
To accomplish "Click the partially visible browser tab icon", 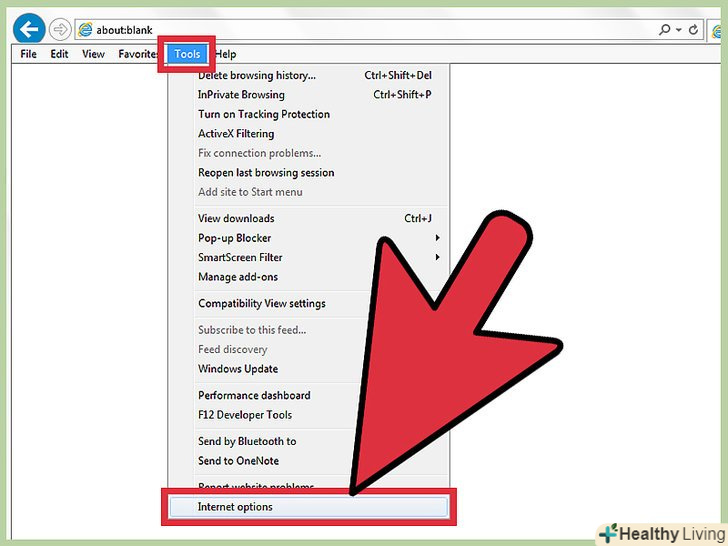I will [x=718, y=31].
